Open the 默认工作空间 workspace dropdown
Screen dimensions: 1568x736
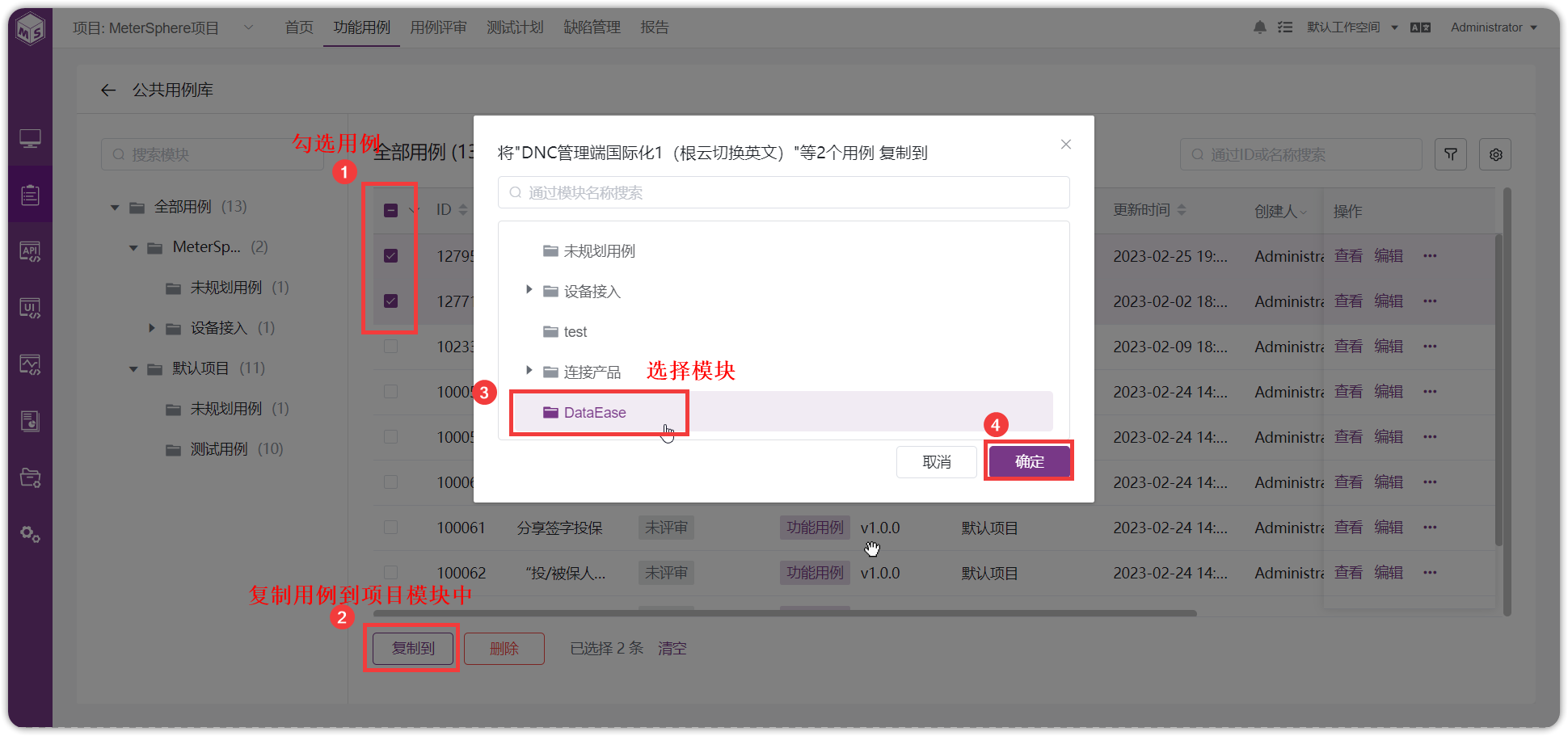[1351, 27]
